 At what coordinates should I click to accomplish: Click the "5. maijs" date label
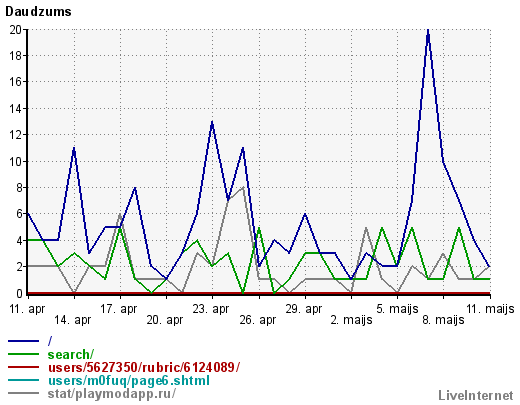pos(397,309)
